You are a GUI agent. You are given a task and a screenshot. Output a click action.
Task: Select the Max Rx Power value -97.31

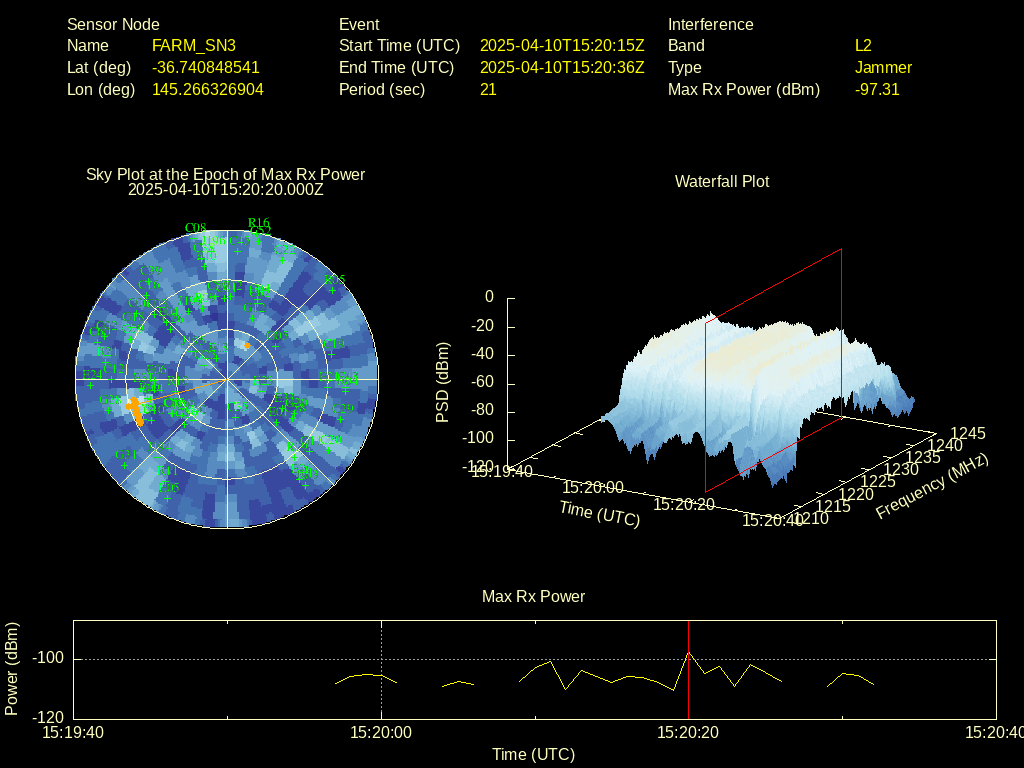[877, 90]
